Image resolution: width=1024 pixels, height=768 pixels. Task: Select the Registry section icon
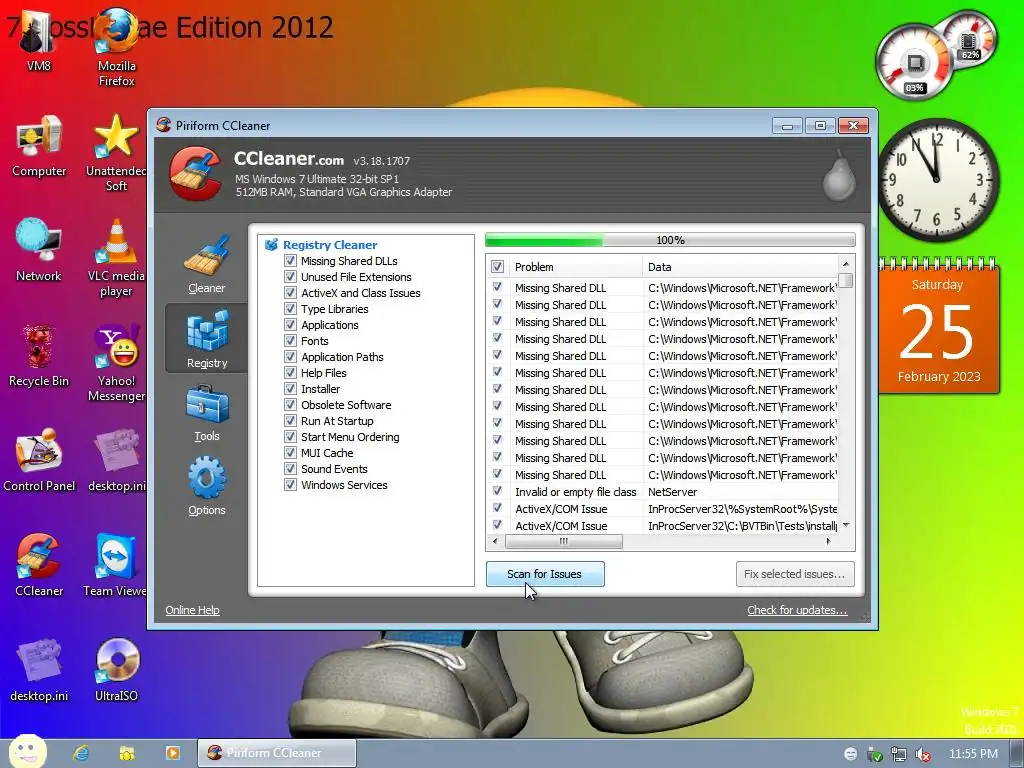206,338
